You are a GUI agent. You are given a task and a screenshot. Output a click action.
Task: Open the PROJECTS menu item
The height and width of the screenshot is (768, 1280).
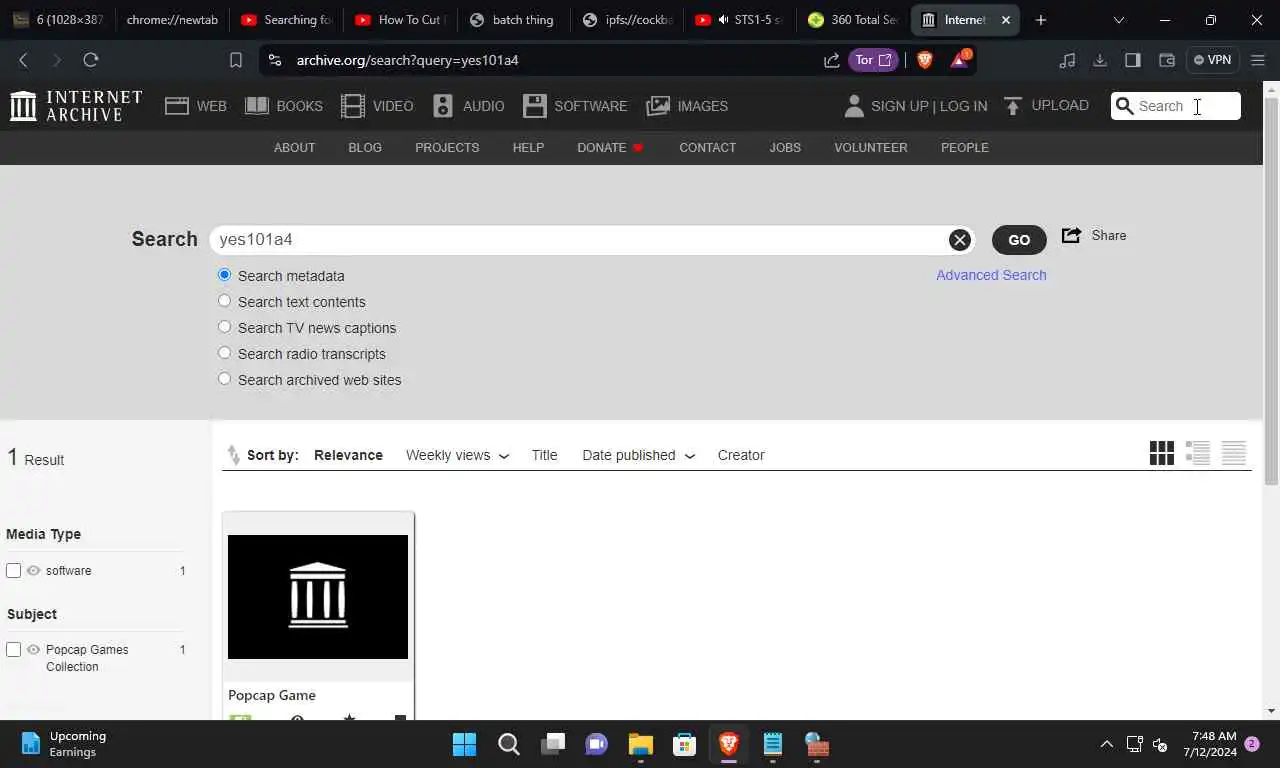pyautogui.click(x=447, y=147)
